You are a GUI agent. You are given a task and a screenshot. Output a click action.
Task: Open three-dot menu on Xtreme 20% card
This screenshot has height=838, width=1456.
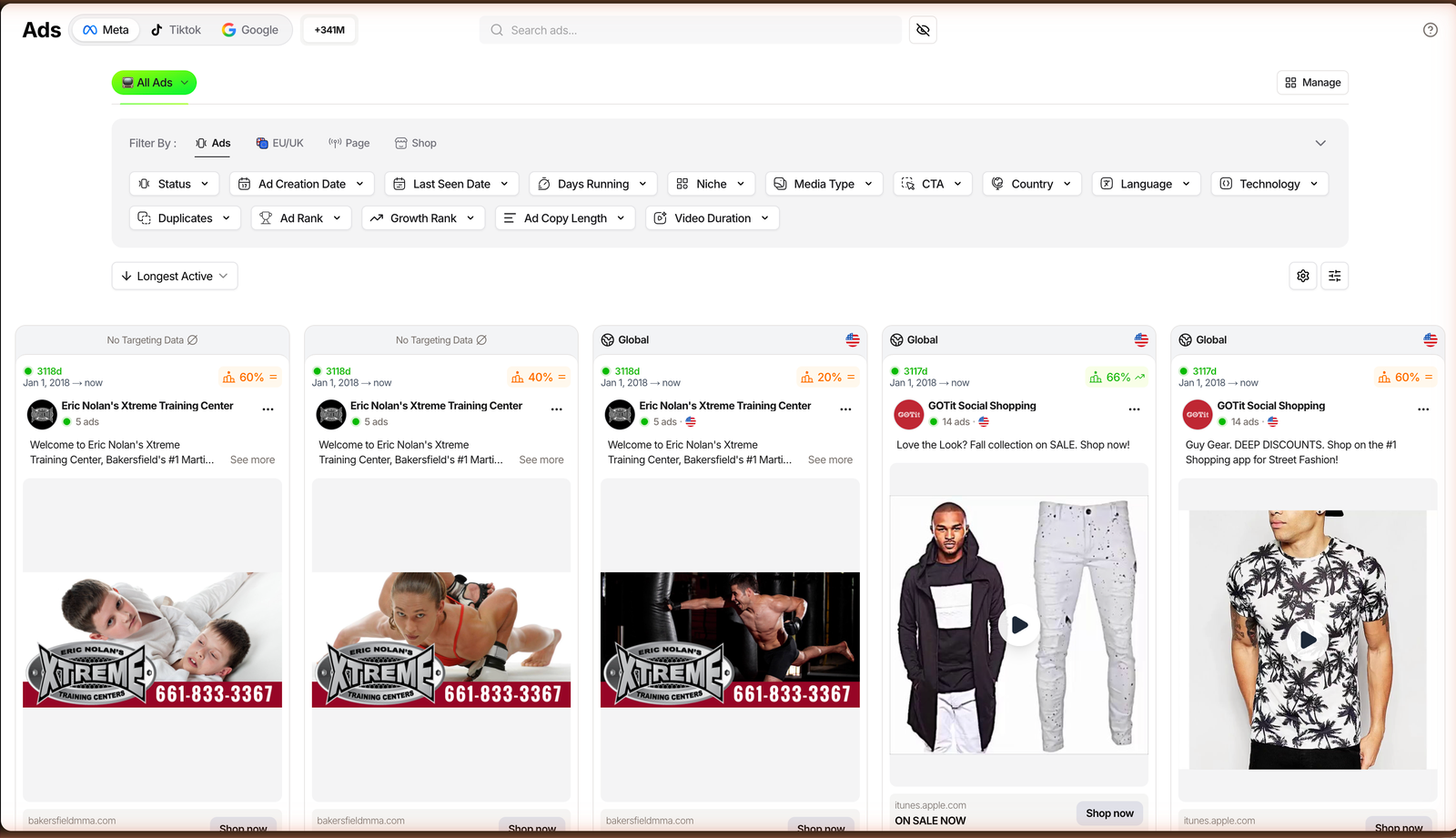pos(845,409)
